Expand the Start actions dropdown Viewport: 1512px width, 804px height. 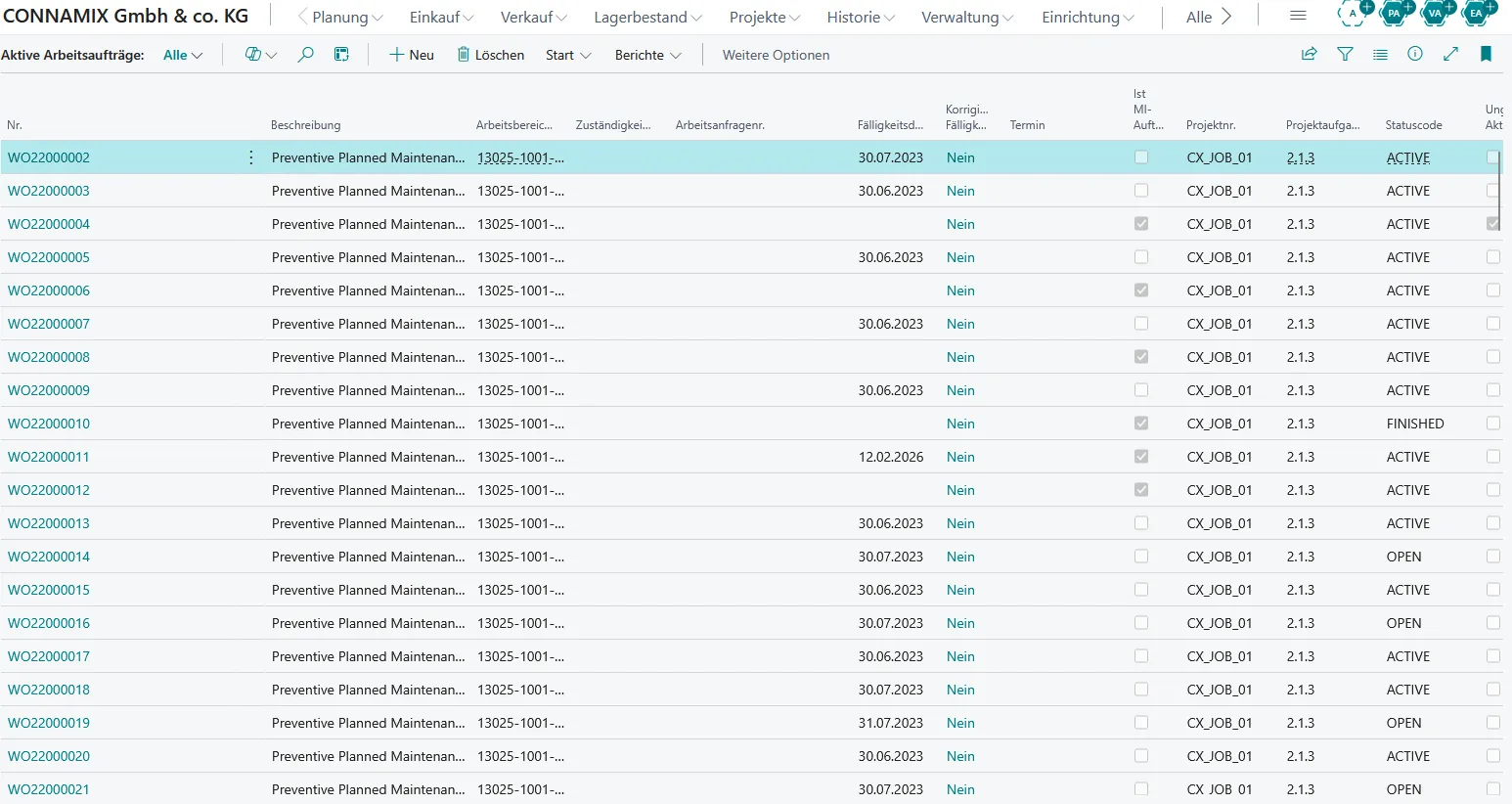tap(568, 55)
